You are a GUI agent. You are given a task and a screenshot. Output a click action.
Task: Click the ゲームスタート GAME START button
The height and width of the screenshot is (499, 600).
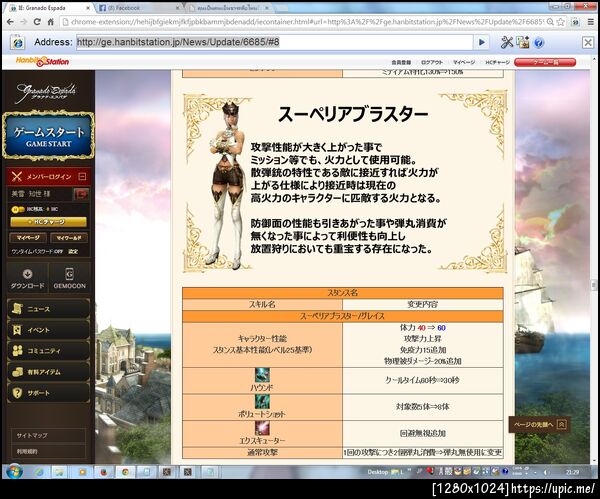(x=48, y=136)
